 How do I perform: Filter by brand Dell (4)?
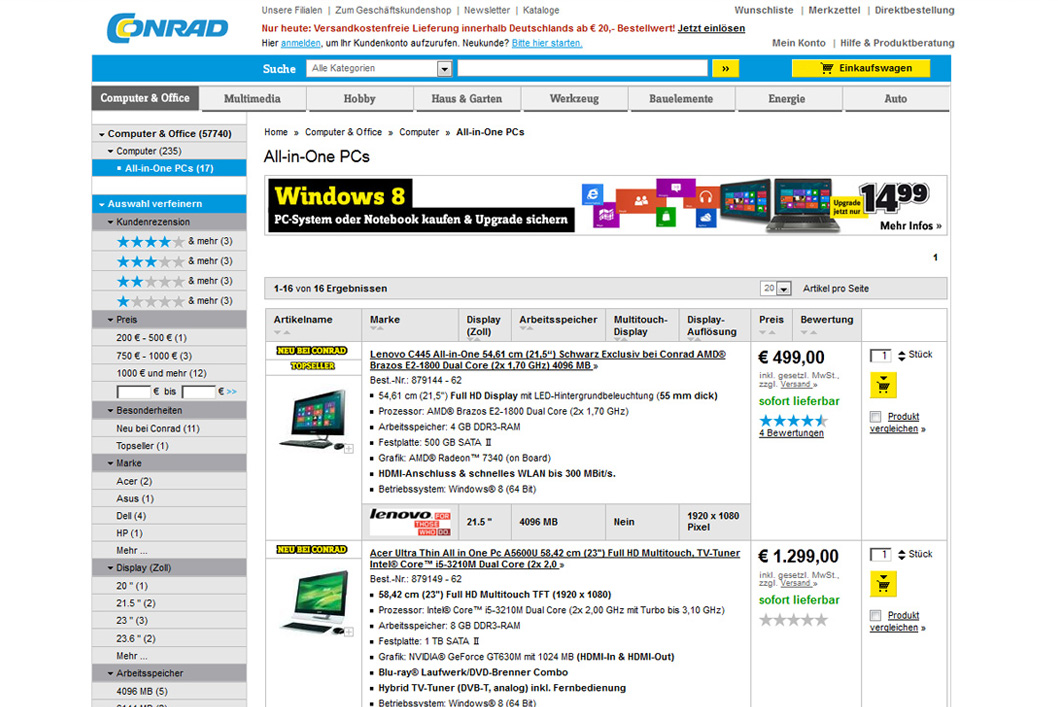[131, 516]
